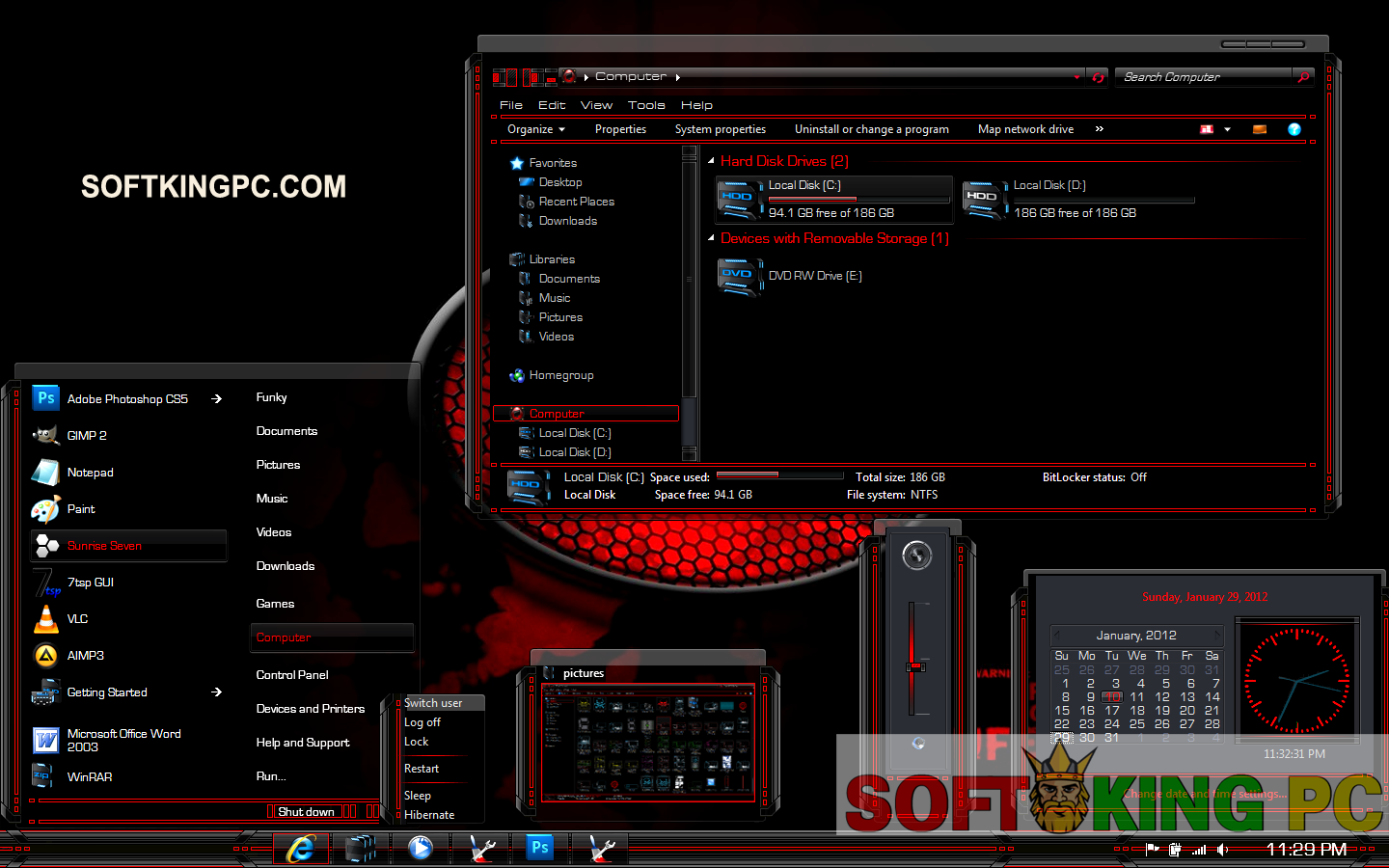Click Map network drive

tap(1025, 129)
